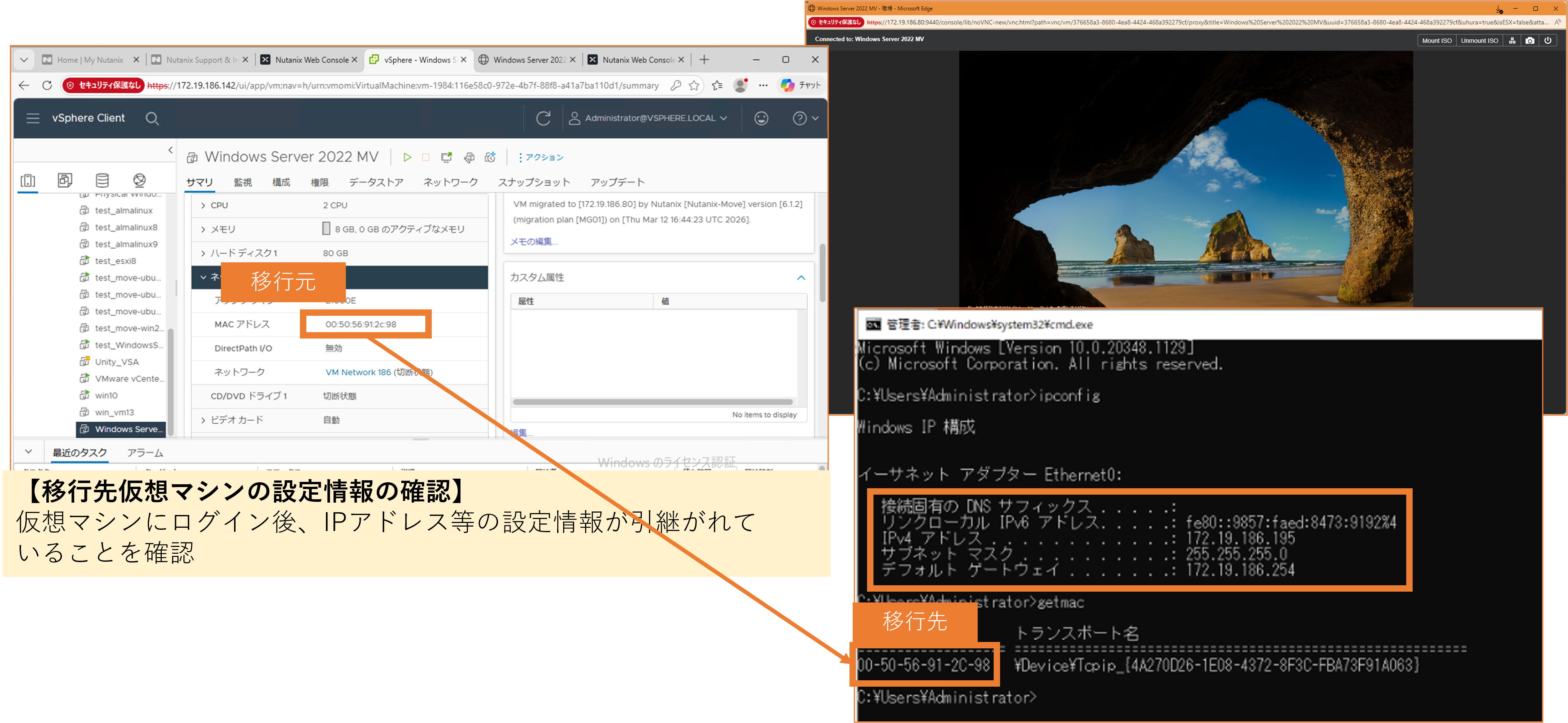Open the feedback smiley icon
This screenshot has width=1568, height=723.
761,118
